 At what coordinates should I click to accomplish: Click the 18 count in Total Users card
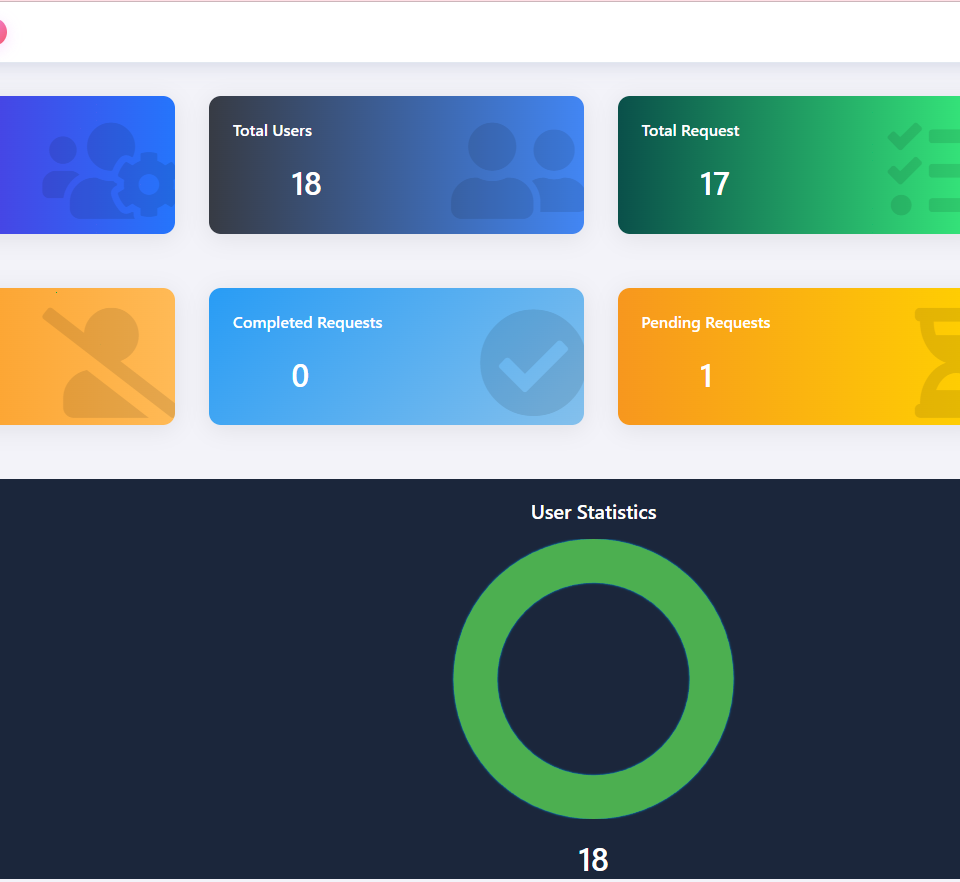click(306, 184)
